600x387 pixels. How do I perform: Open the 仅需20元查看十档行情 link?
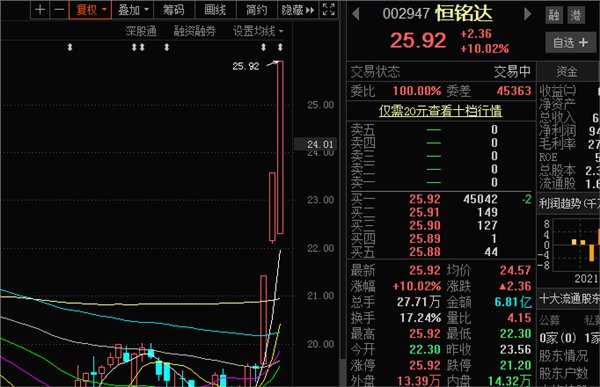440,111
